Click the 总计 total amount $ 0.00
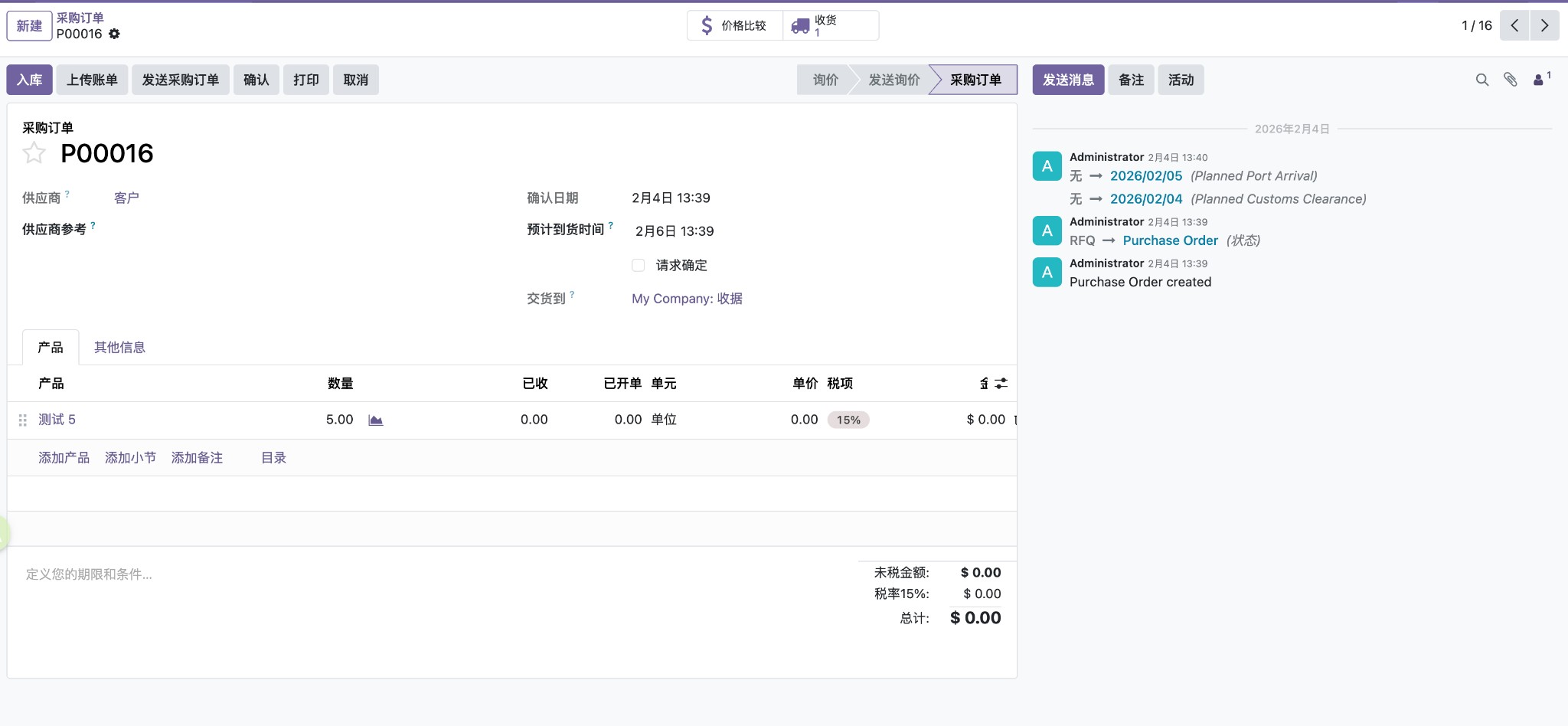 [x=975, y=618]
